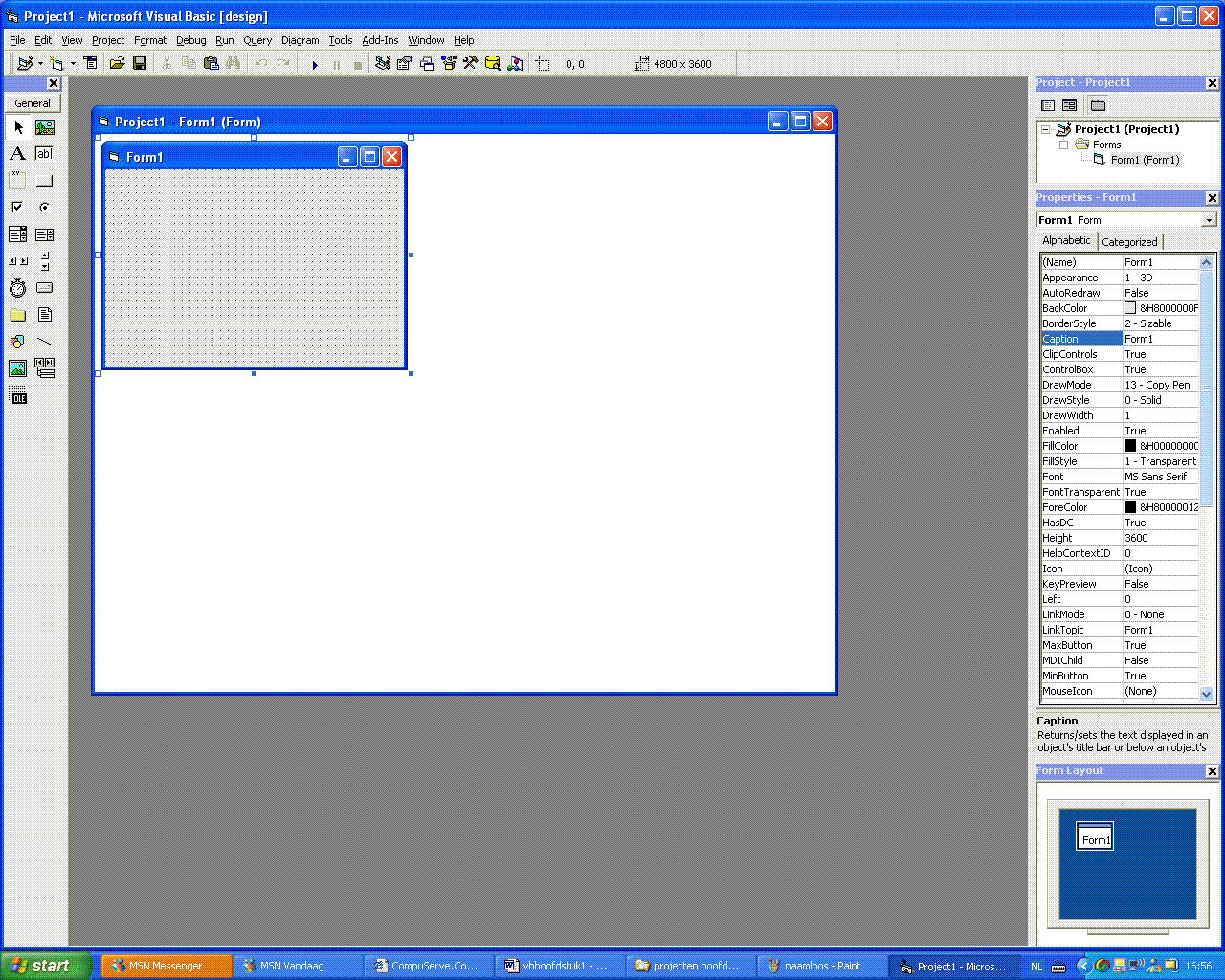This screenshot has width=1225, height=980.
Task: Switch to naamloos - Paint taskbar item
Action: tap(822, 966)
